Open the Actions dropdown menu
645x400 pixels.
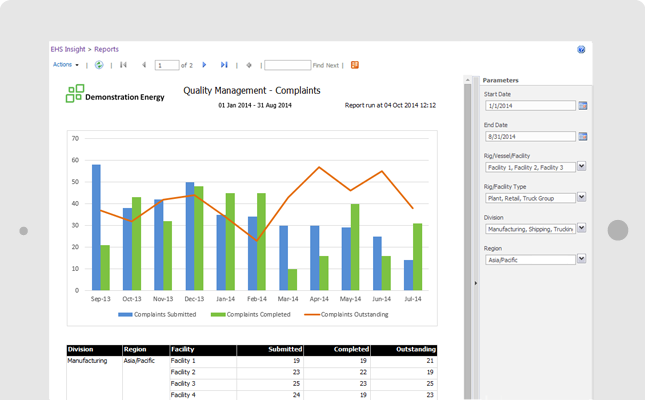[x=65, y=65]
